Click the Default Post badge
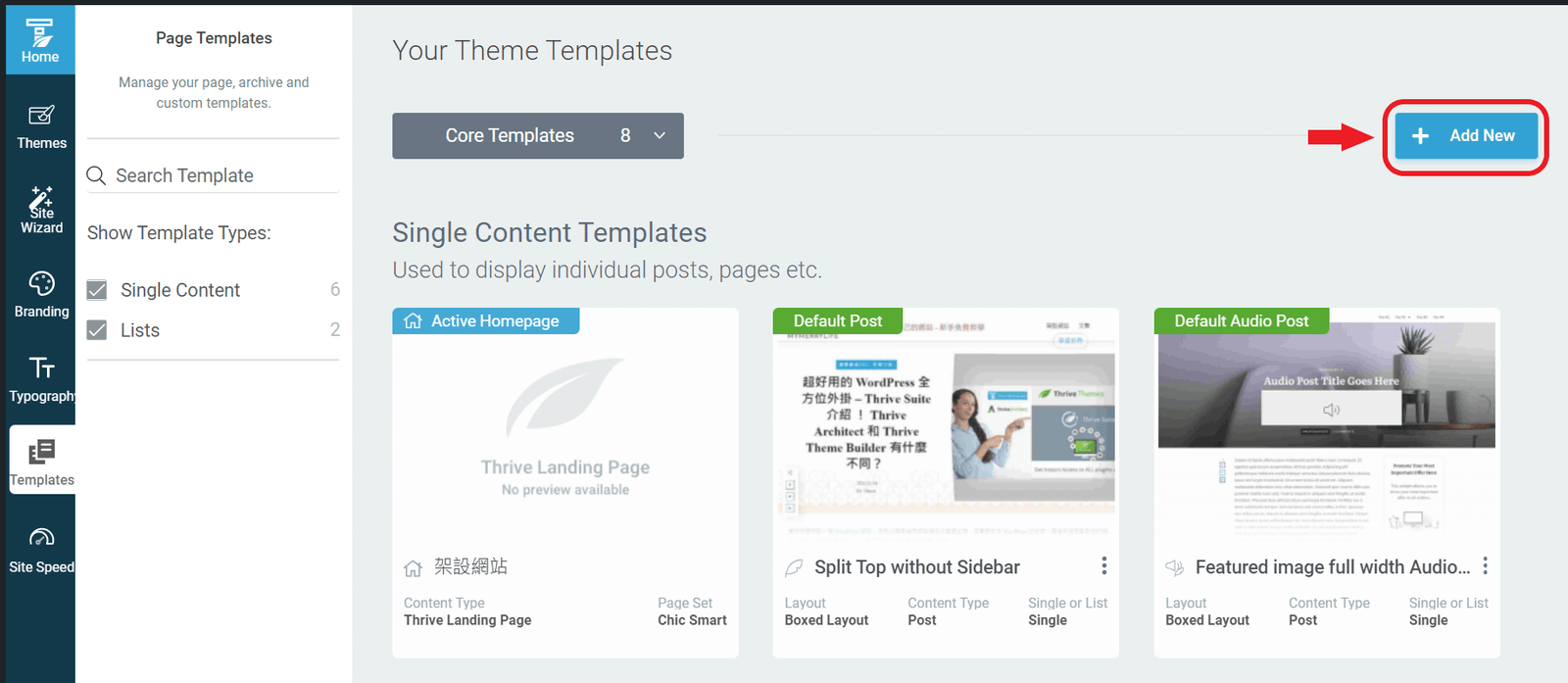This screenshot has width=1568, height=683. (x=838, y=321)
